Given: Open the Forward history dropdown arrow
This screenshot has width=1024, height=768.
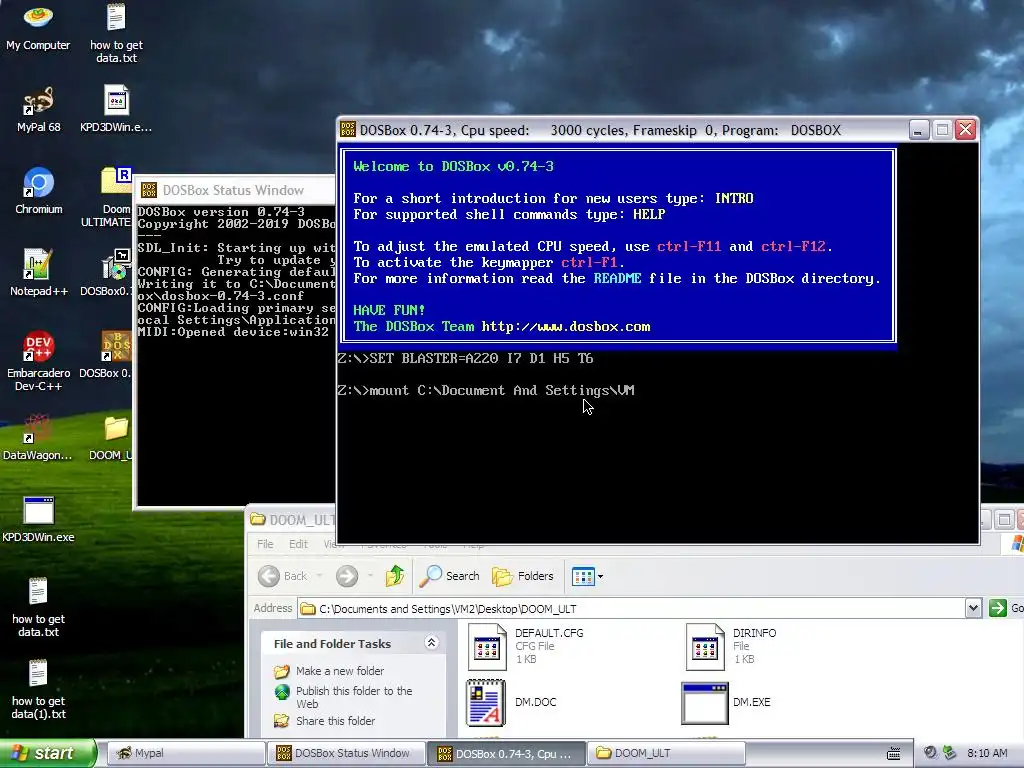Looking at the screenshot, I should [370, 576].
